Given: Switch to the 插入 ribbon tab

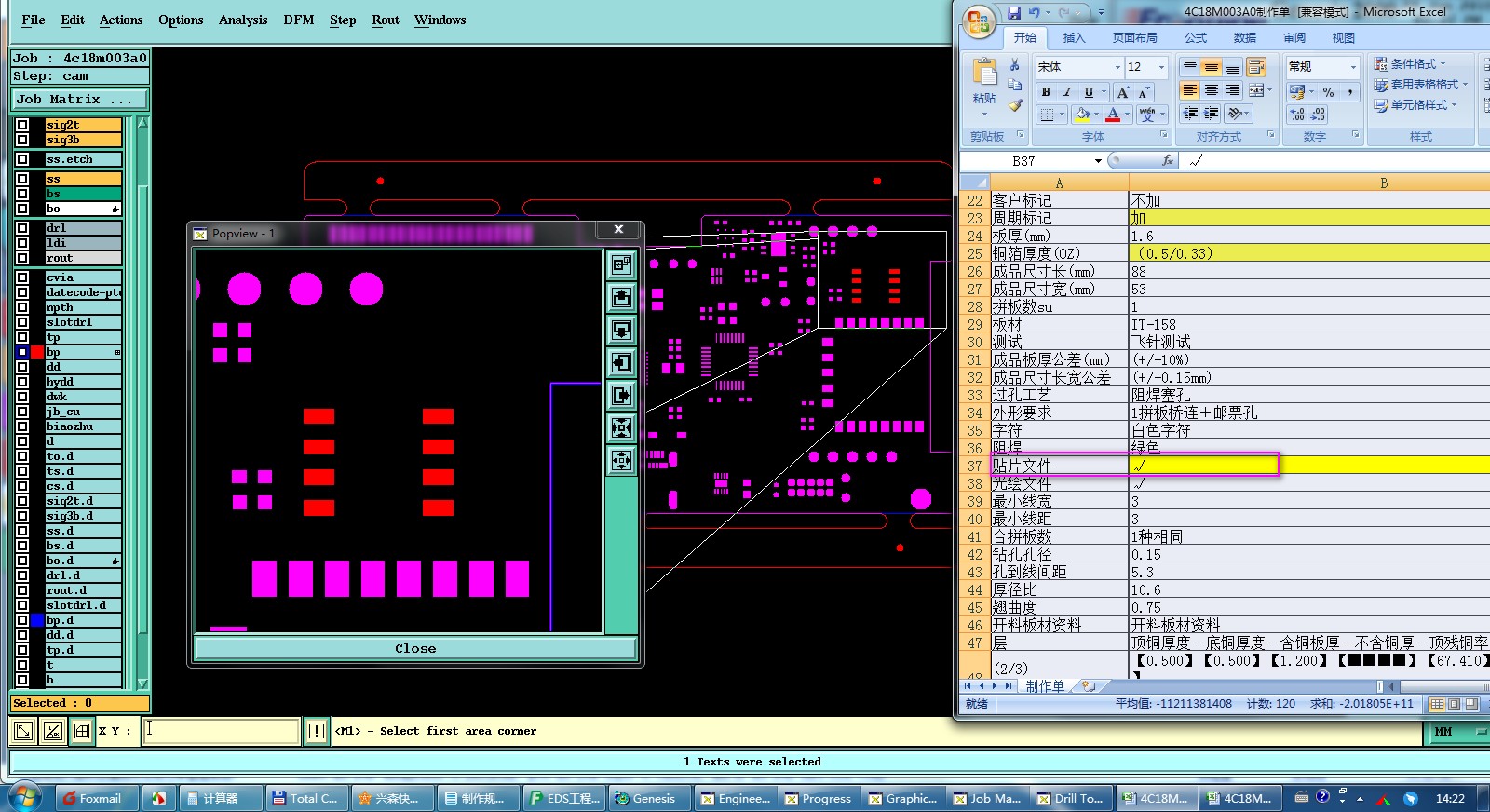Looking at the screenshot, I should 1075,38.
